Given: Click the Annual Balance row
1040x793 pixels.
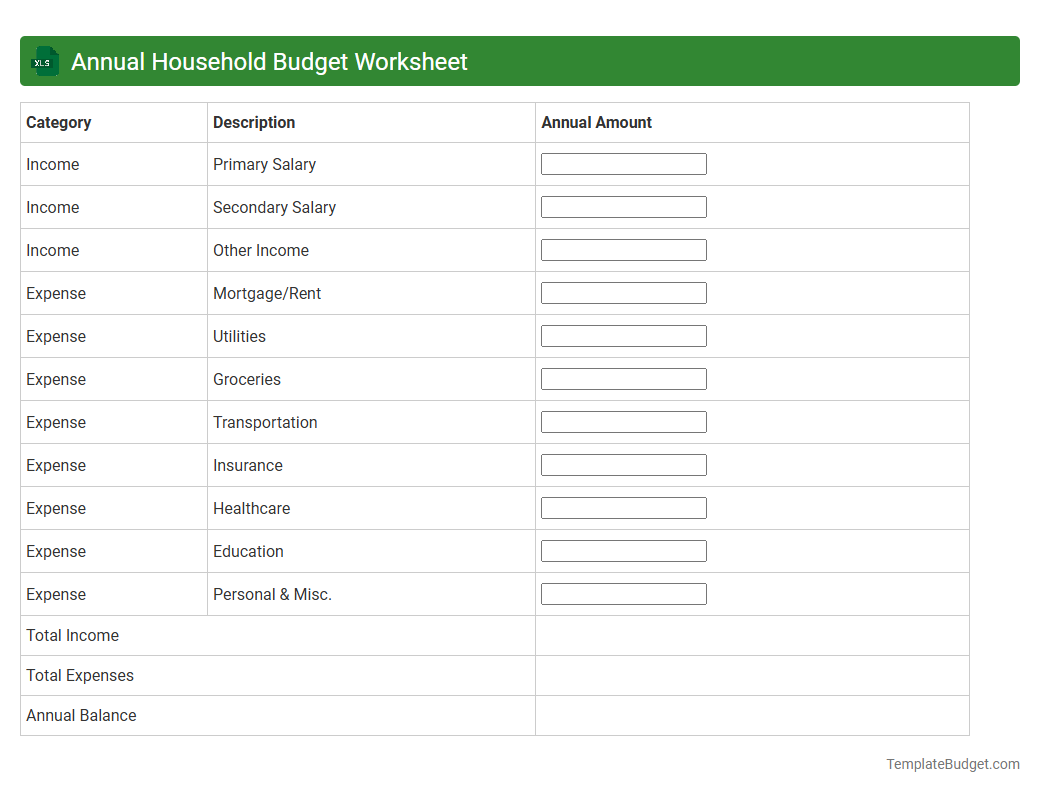Looking at the screenshot, I should tap(81, 715).
